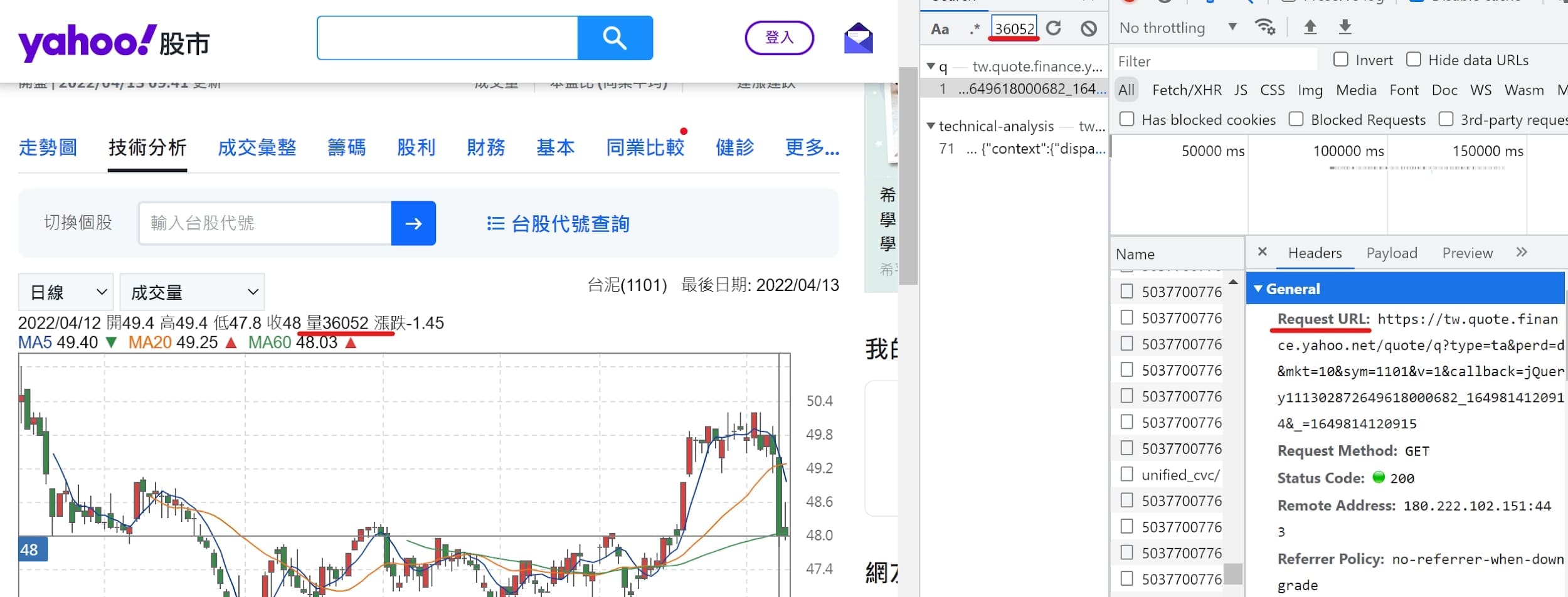Viewport: 1568px width, 597px height.
Task: Click the 輸入台股代號 input field
Action: coord(265,223)
